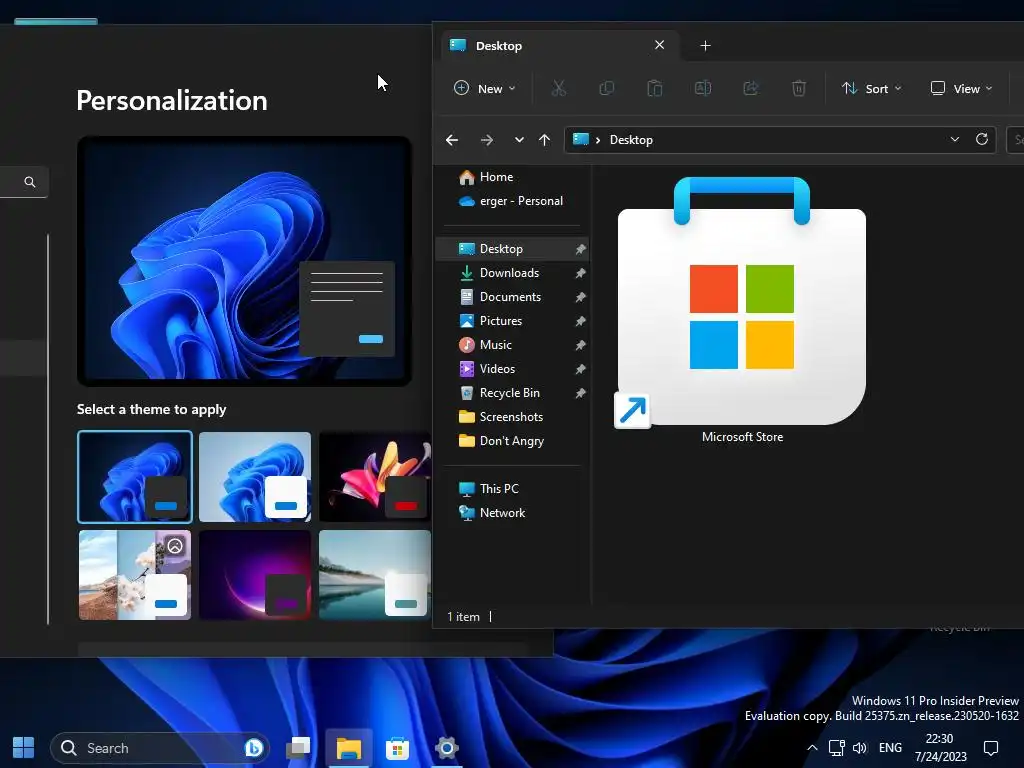Click the Desktop breadcrumb in address bar
This screenshot has width=1024, height=768.
click(631, 140)
